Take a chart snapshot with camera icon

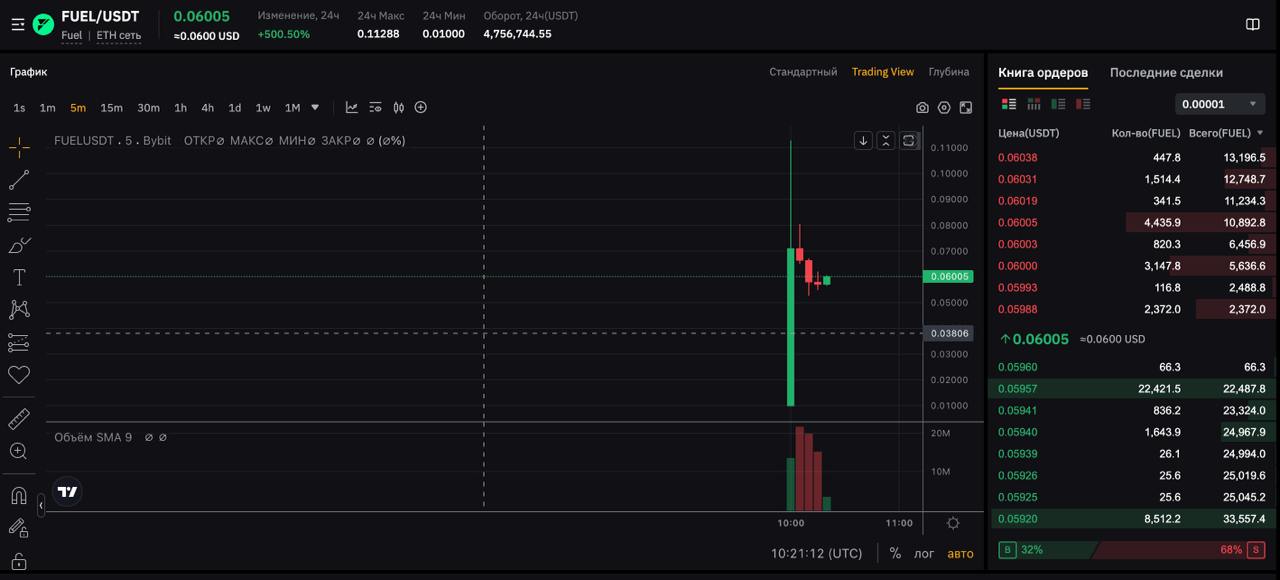tap(922, 108)
